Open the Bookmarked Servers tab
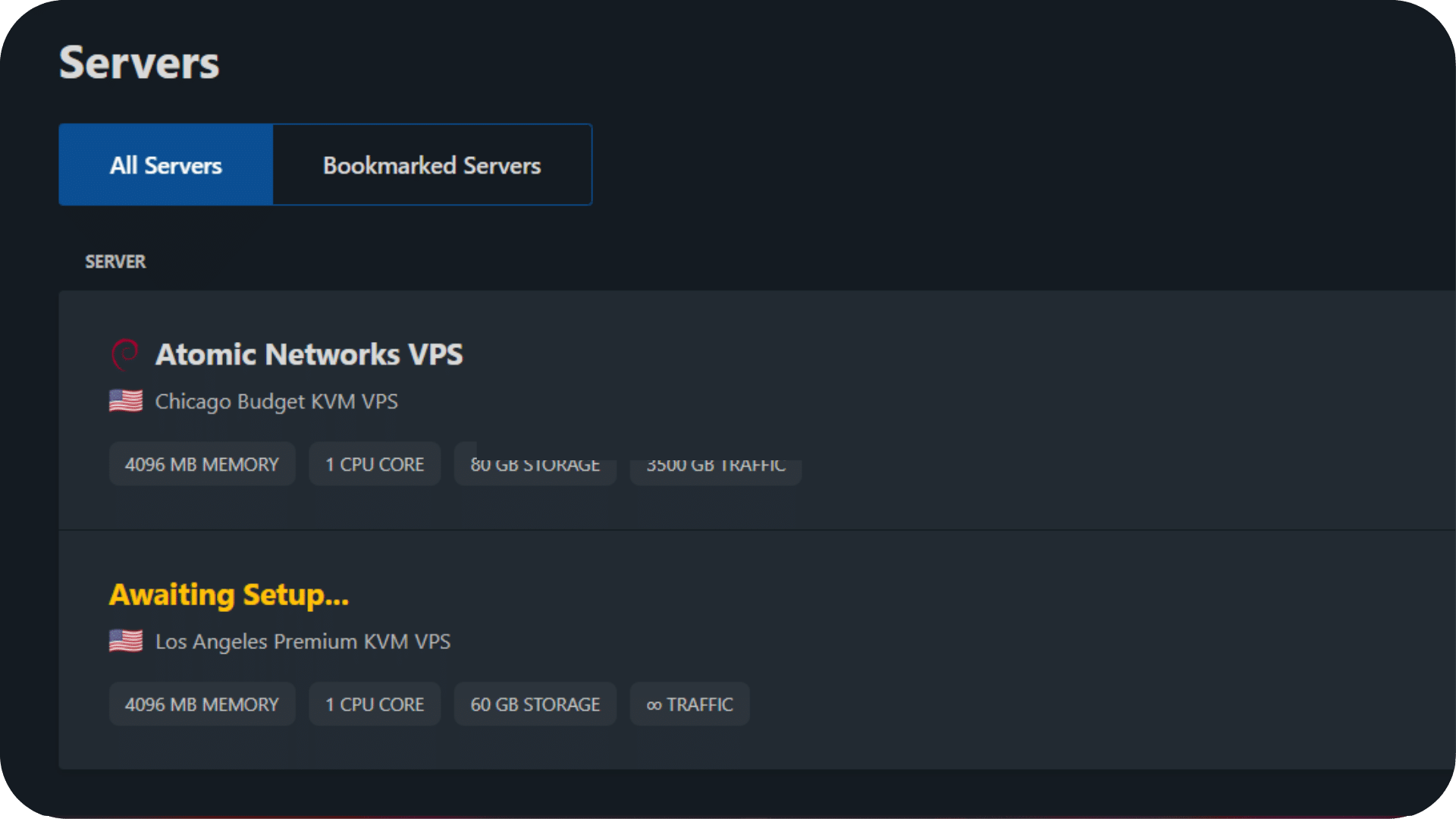This screenshot has height=819, width=1456. [431, 165]
